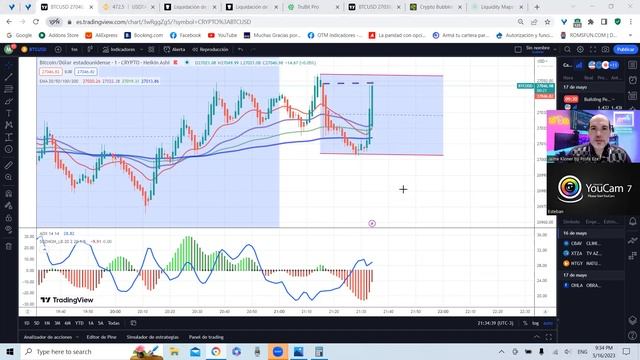Create an Alerta alarm

click(x=175, y=49)
